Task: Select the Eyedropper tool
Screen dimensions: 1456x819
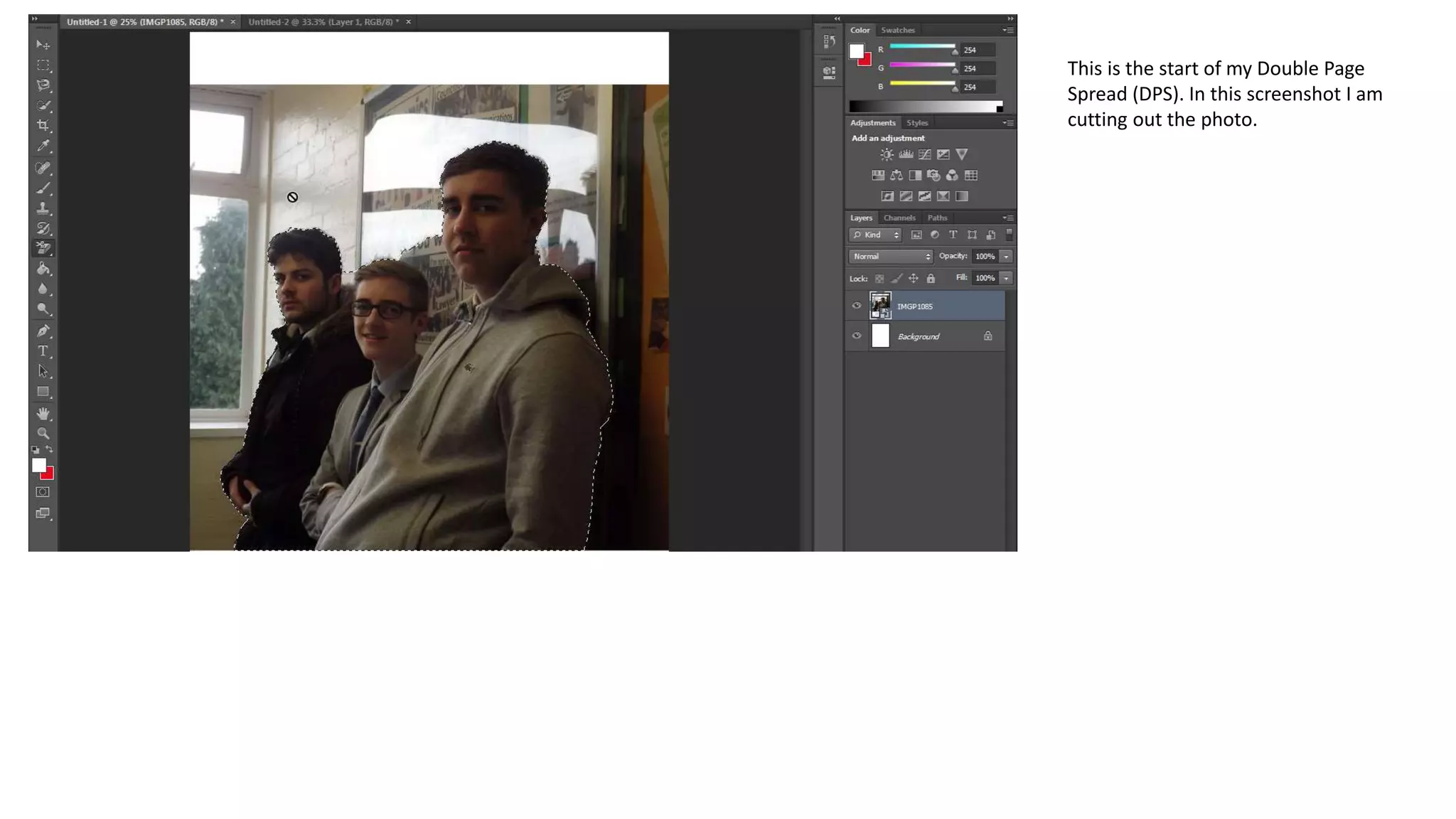Action: point(43,146)
